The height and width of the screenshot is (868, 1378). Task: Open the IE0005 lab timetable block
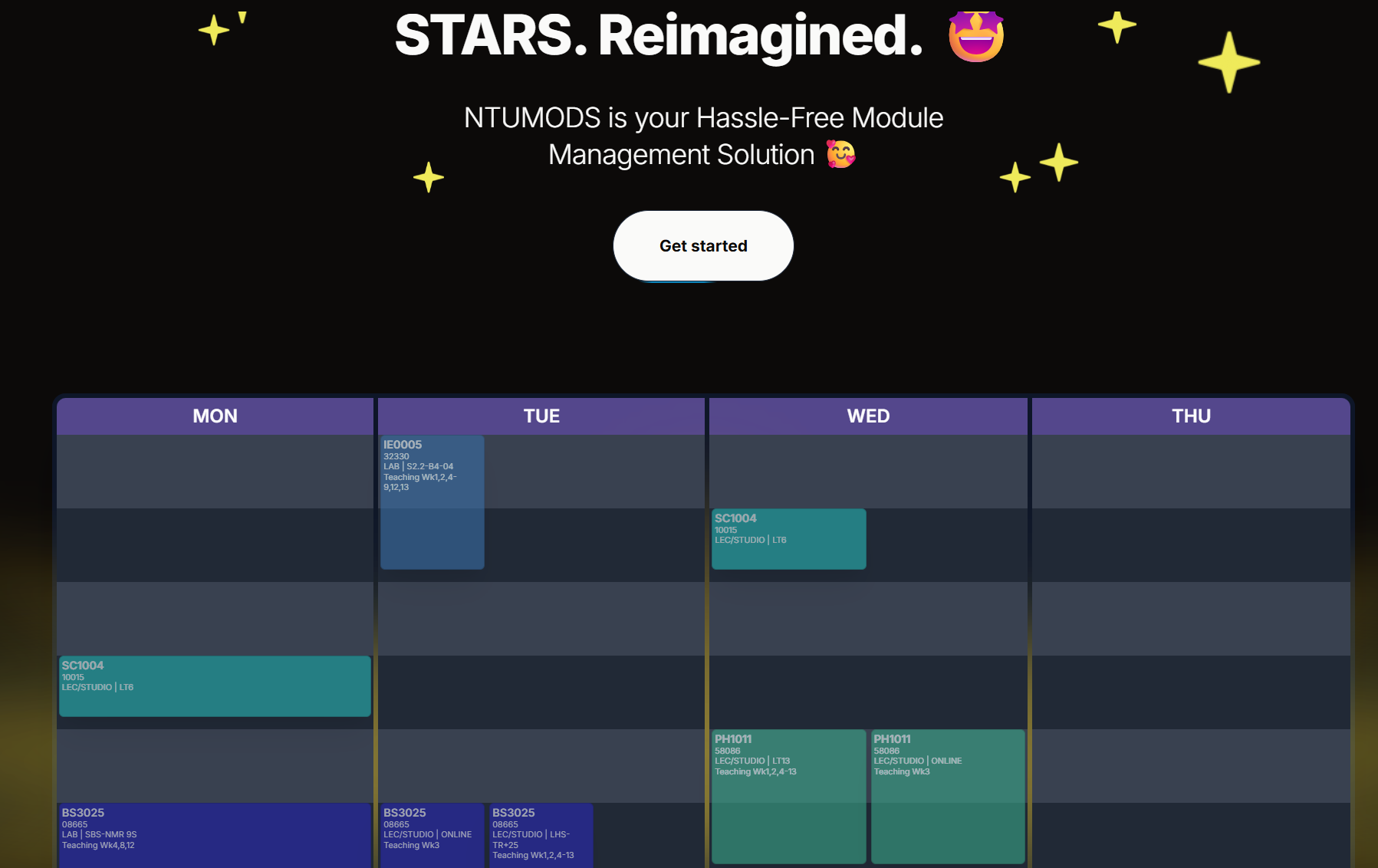(432, 502)
